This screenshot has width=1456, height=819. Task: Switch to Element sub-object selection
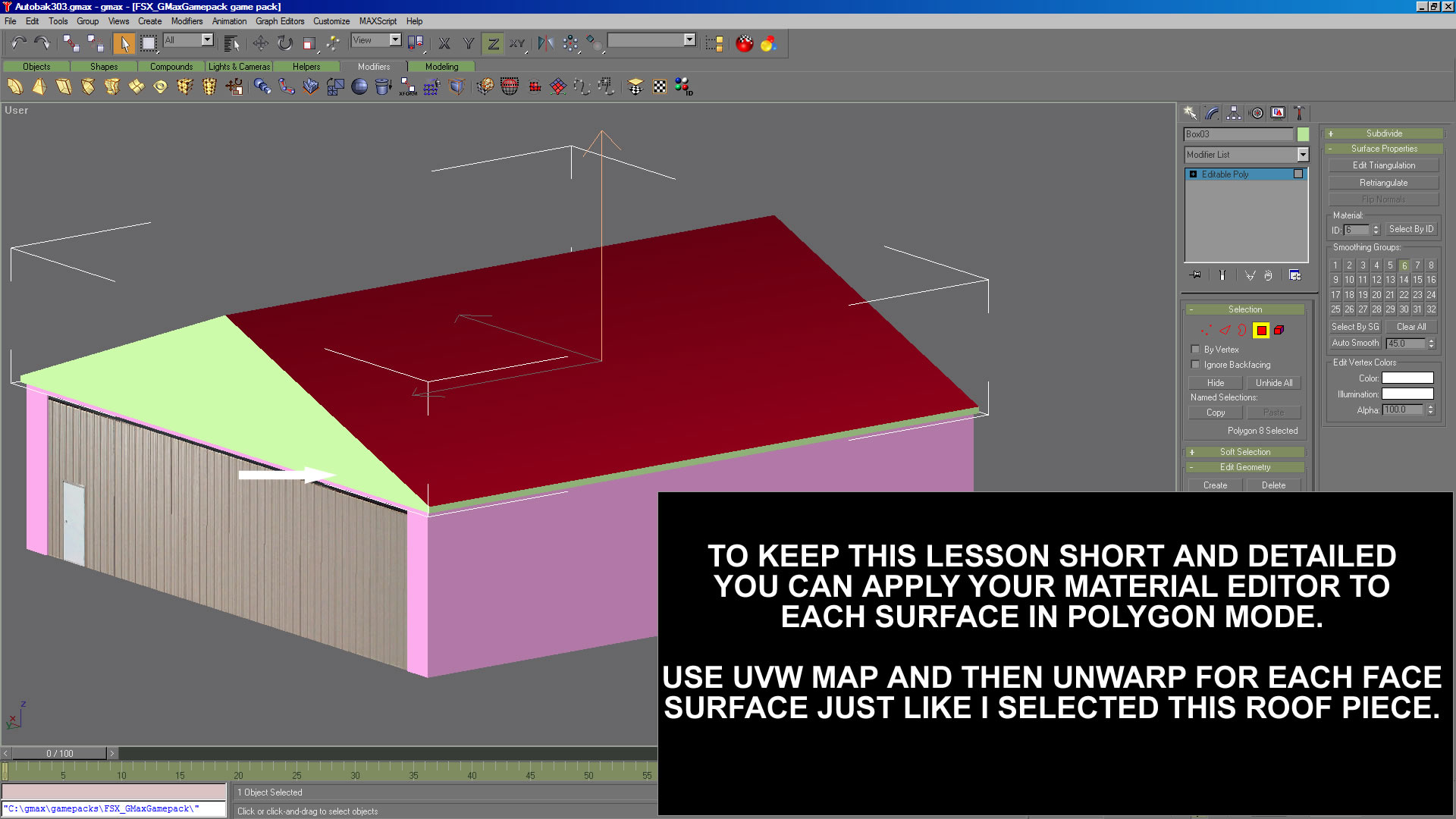click(x=1279, y=330)
